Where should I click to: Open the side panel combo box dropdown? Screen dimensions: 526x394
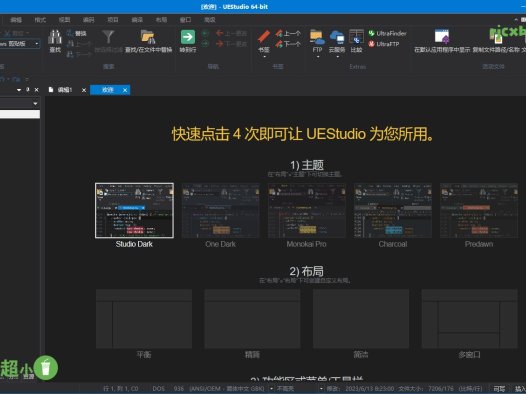[x=35, y=104]
